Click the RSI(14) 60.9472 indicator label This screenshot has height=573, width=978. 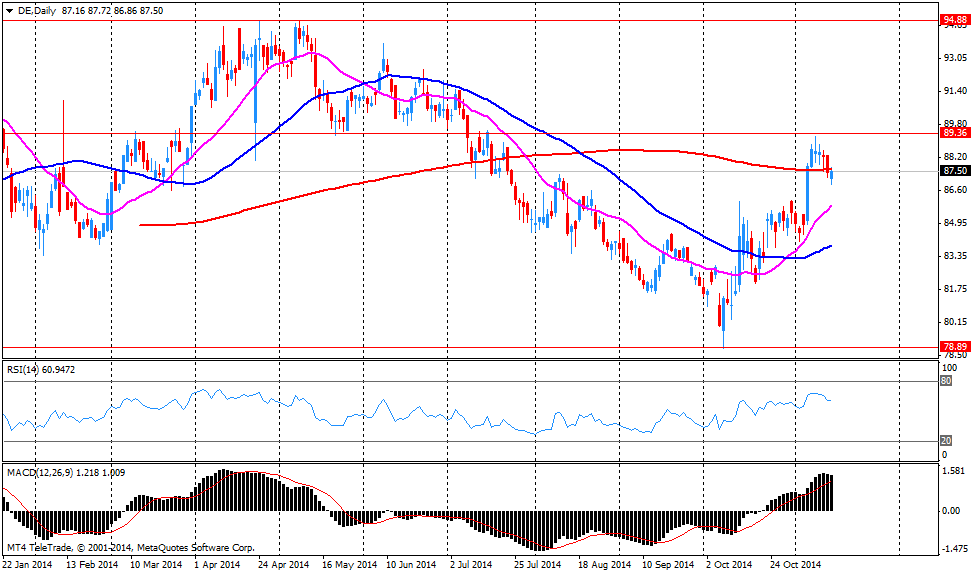[x=41, y=370]
